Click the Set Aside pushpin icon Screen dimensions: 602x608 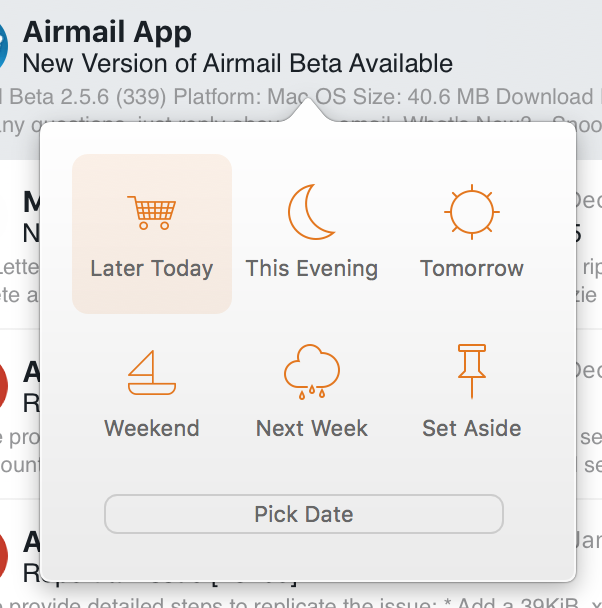pyautogui.click(x=472, y=371)
